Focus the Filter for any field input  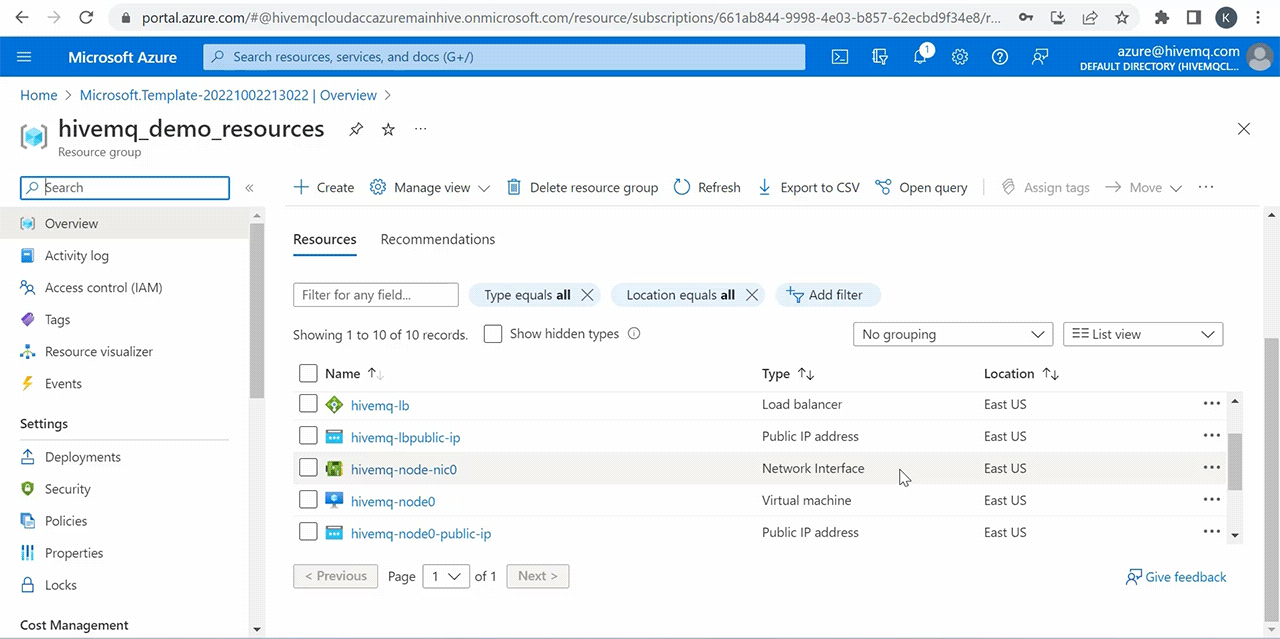pos(376,295)
